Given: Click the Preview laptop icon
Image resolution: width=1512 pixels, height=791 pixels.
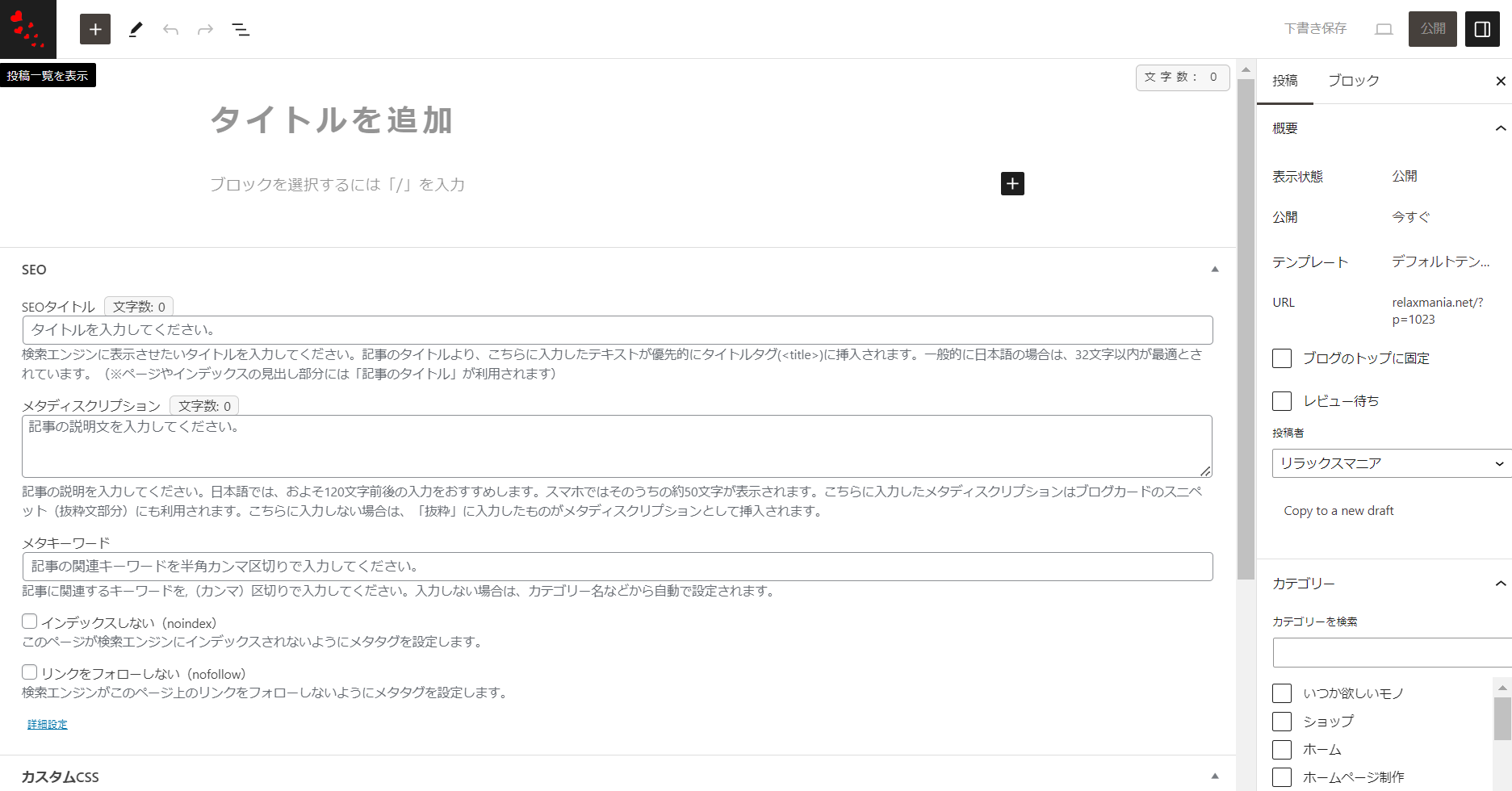Looking at the screenshot, I should click(1384, 29).
